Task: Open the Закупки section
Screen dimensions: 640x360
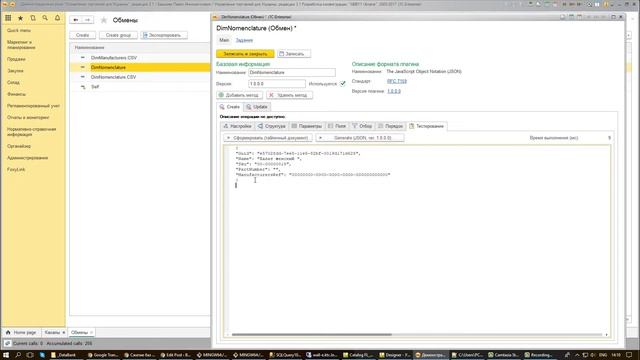Action: [15, 71]
